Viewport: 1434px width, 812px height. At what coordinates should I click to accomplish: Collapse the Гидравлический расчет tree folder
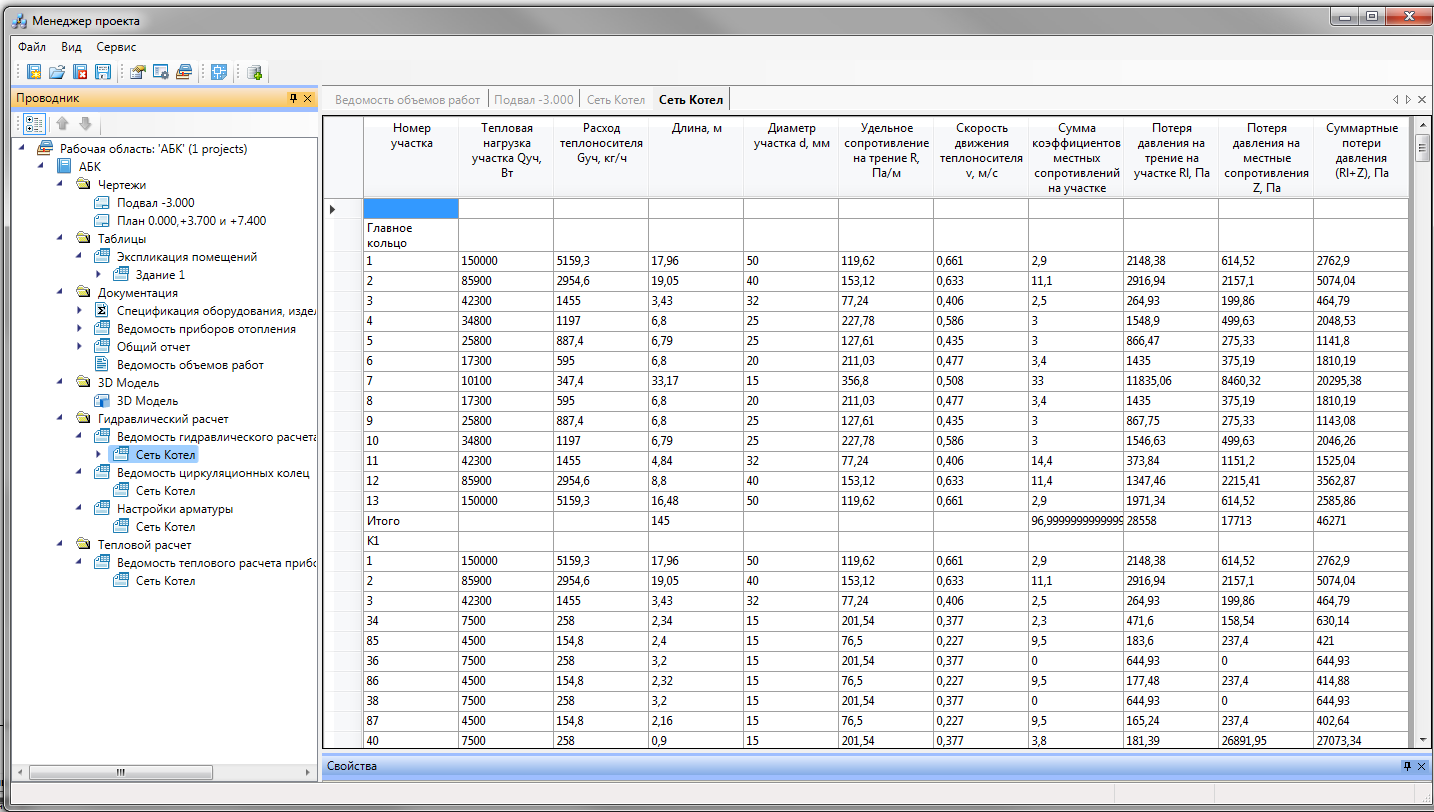point(61,419)
